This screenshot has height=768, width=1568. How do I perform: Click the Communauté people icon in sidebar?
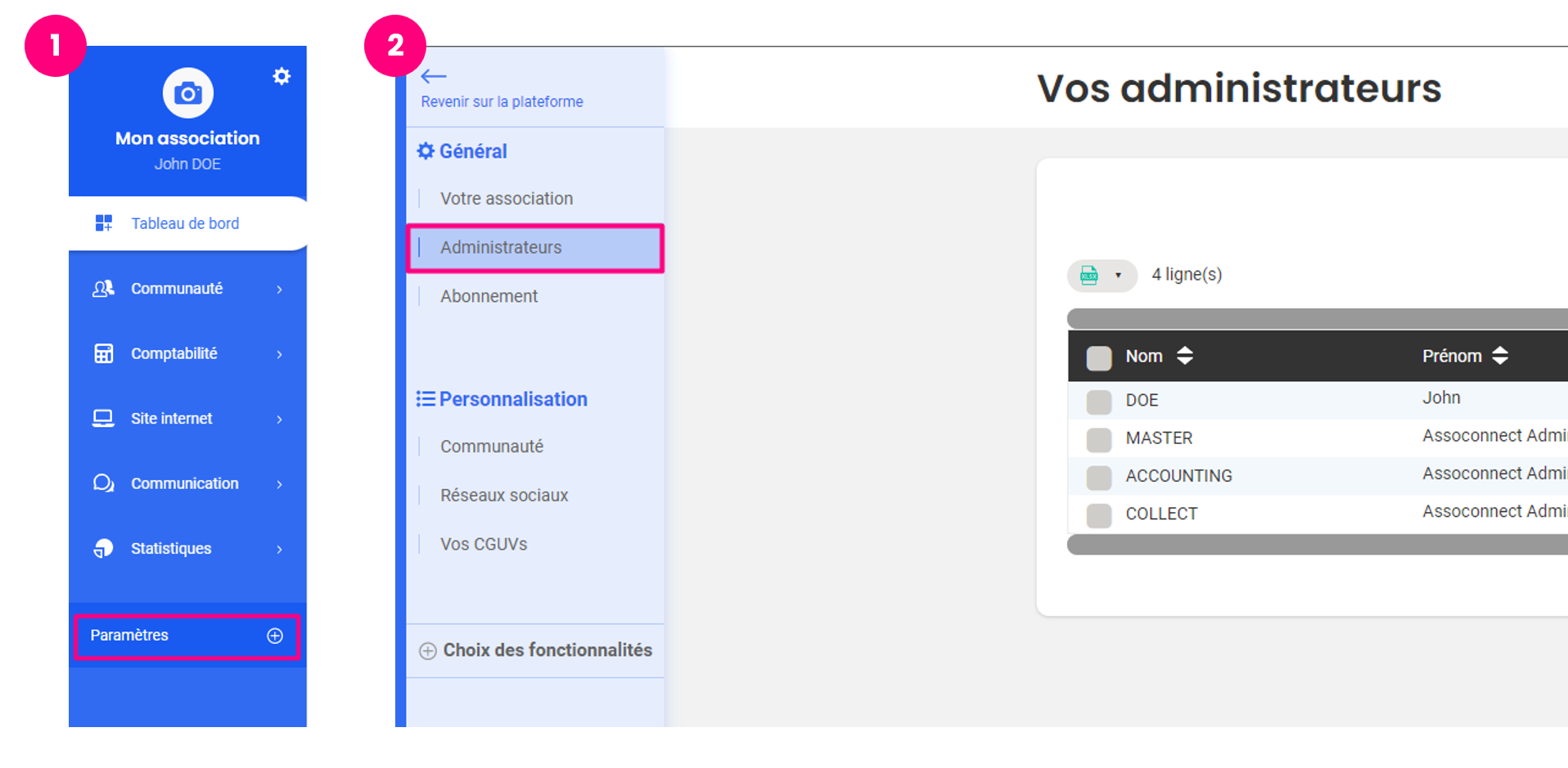(103, 289)
